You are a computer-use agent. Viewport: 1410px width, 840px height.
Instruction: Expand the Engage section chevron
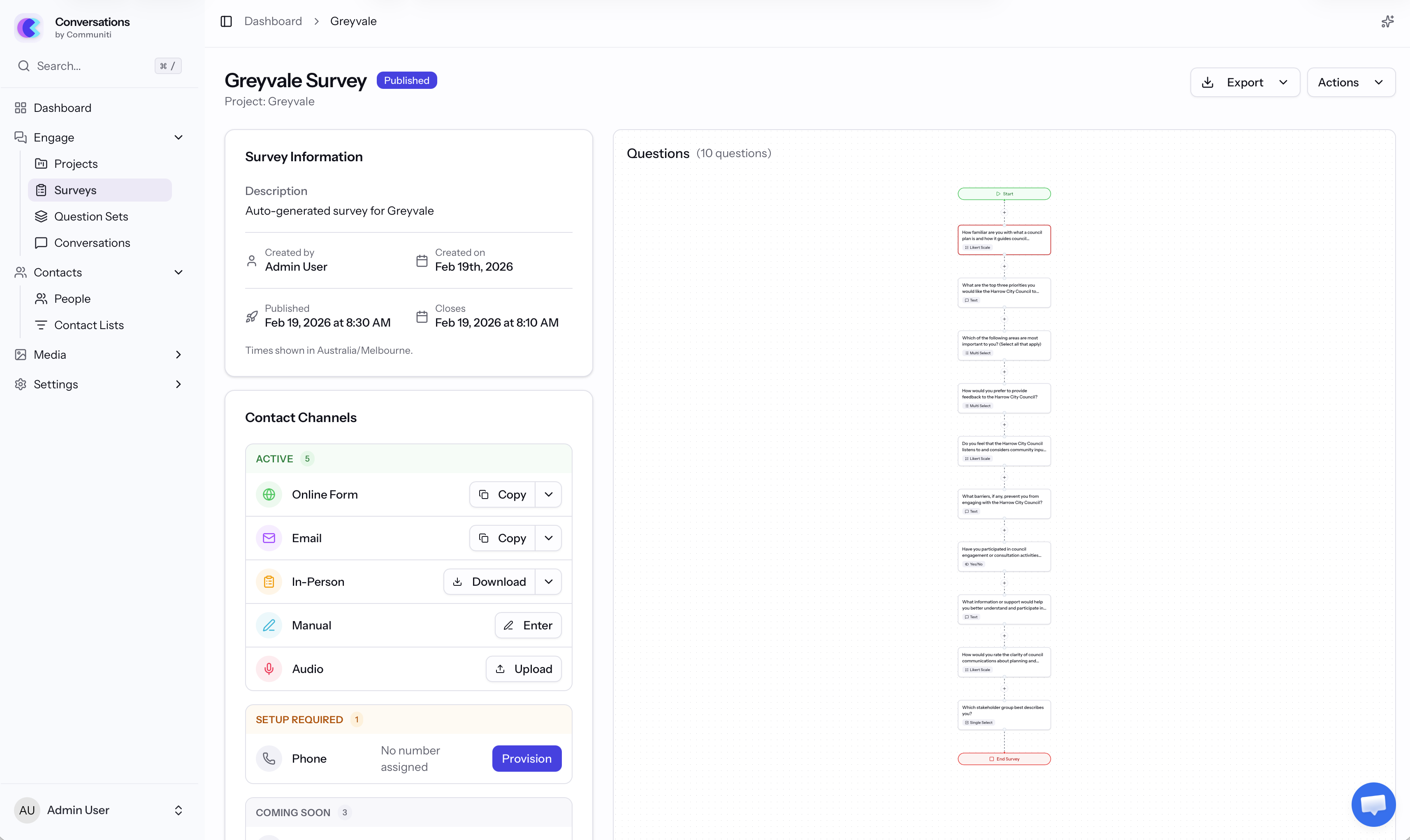coord(179,137)
